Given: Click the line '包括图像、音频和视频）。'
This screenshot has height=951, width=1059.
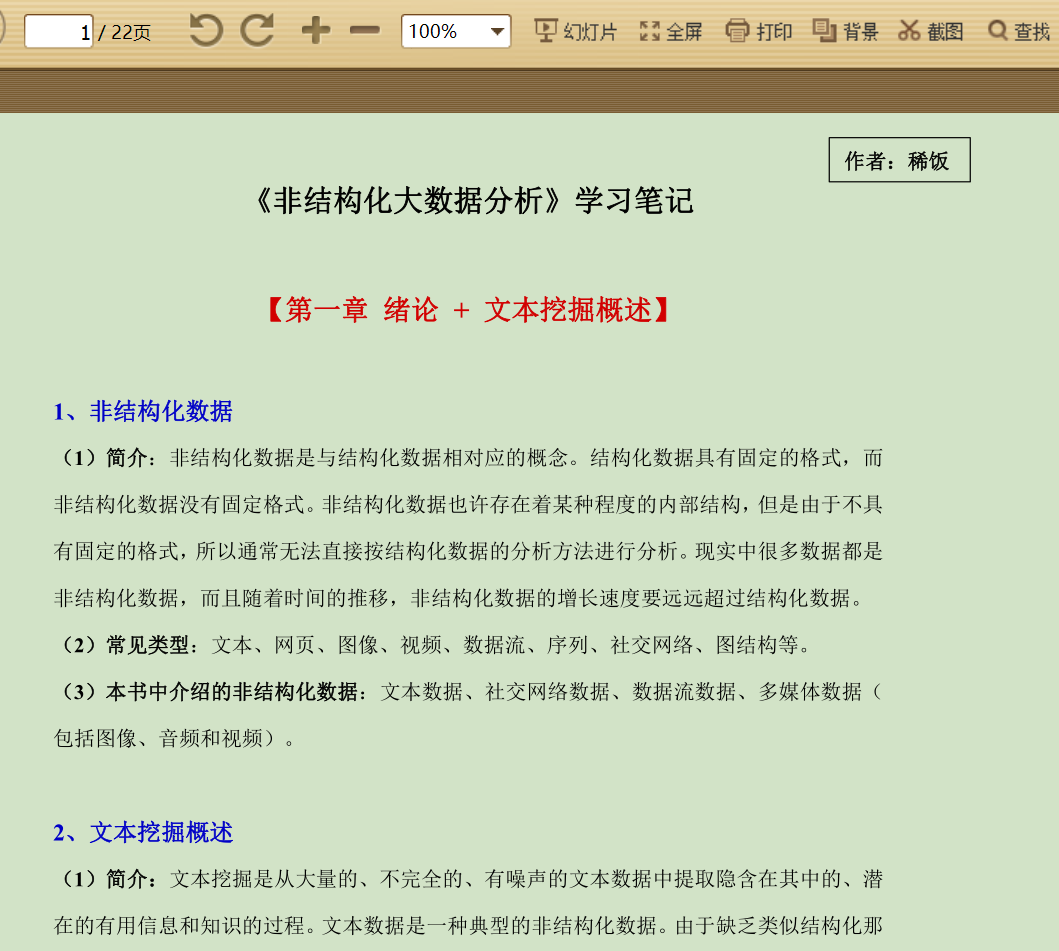Looking at the screenshot, I should pos(175,738).
